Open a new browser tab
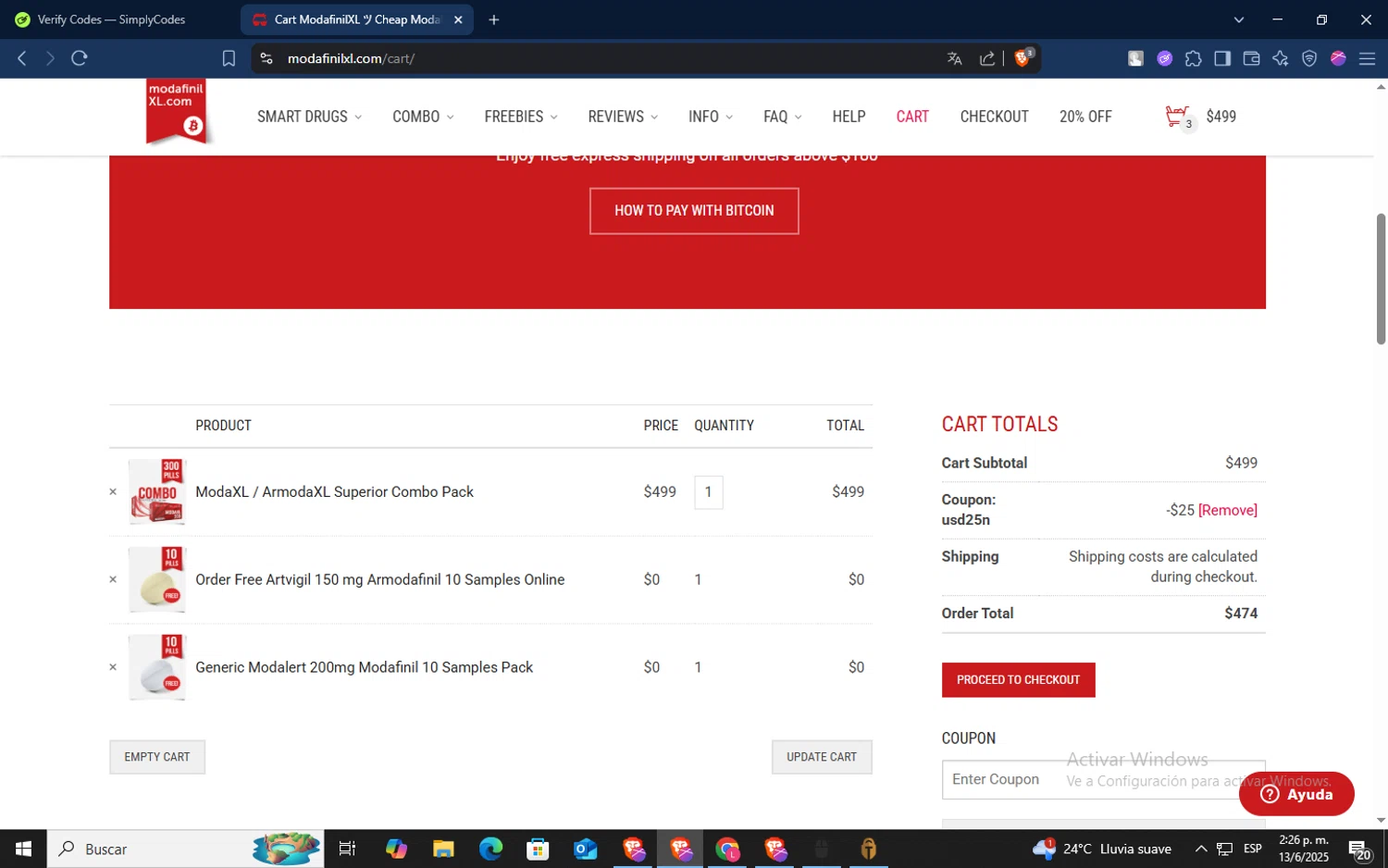The height and width of the screenshot is (868, 1388). 494,19
